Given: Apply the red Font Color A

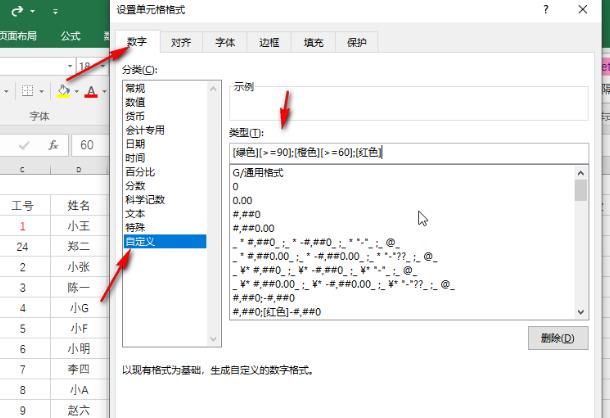Looking at the screenshot, I should (91, 91).
